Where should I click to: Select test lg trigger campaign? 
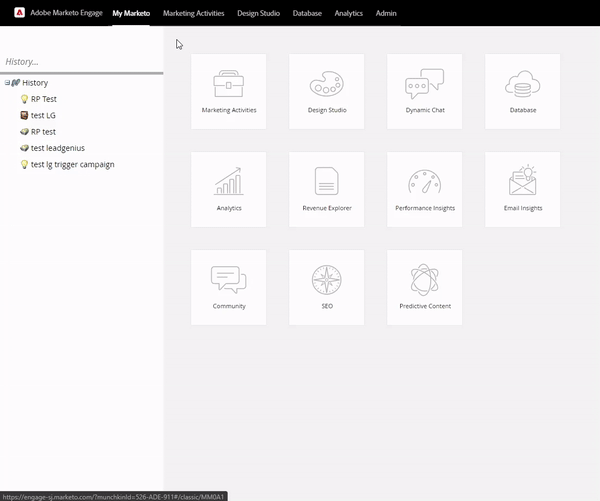point(73,165)
